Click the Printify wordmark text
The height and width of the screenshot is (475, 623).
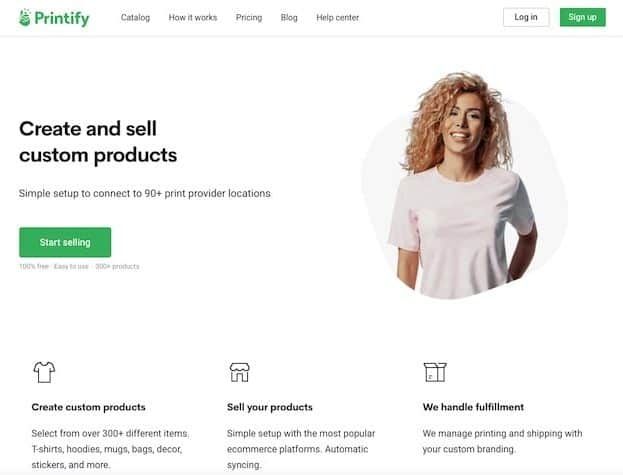tap(62, 18)
